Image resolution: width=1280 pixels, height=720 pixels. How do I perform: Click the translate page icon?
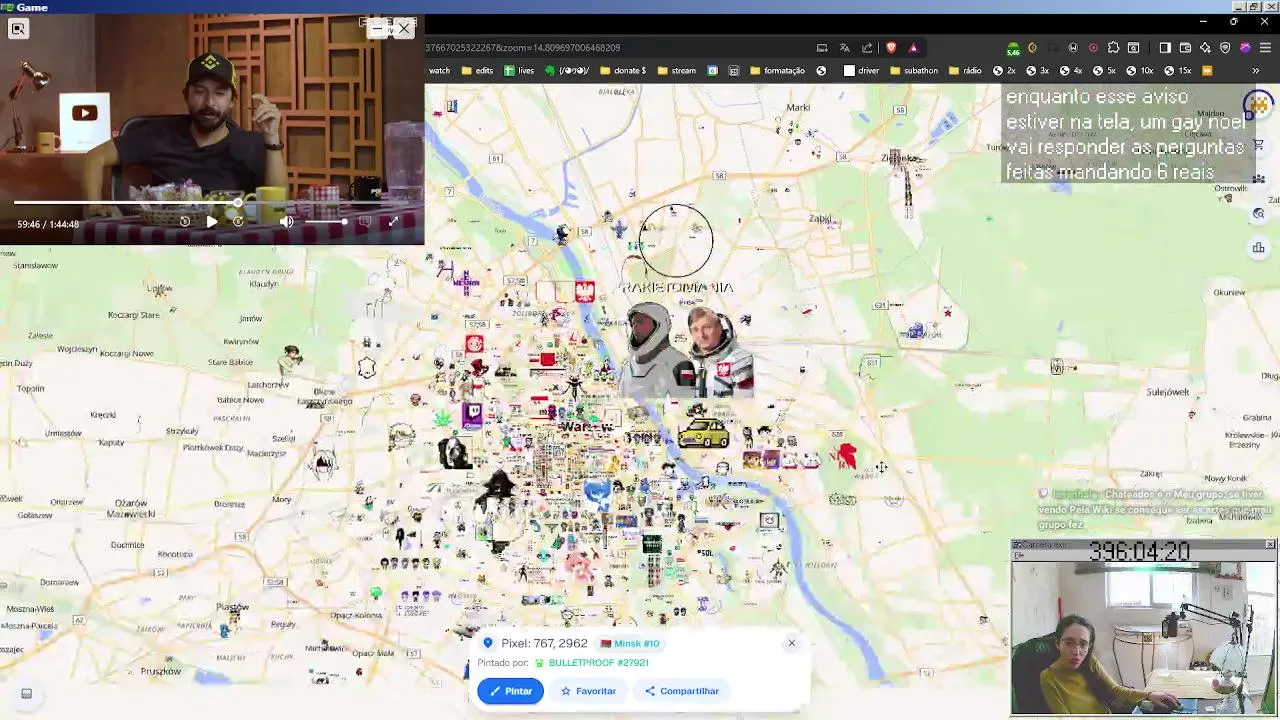click(x=844, y=48)
